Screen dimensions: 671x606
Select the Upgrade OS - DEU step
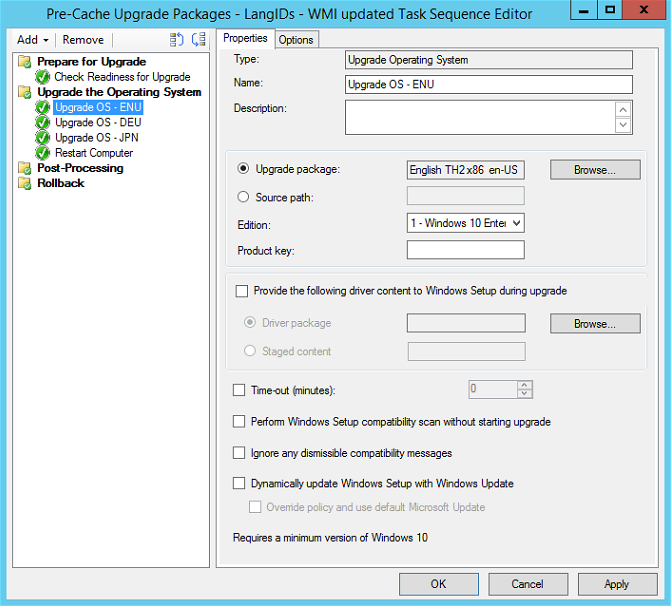pos(98,123)
